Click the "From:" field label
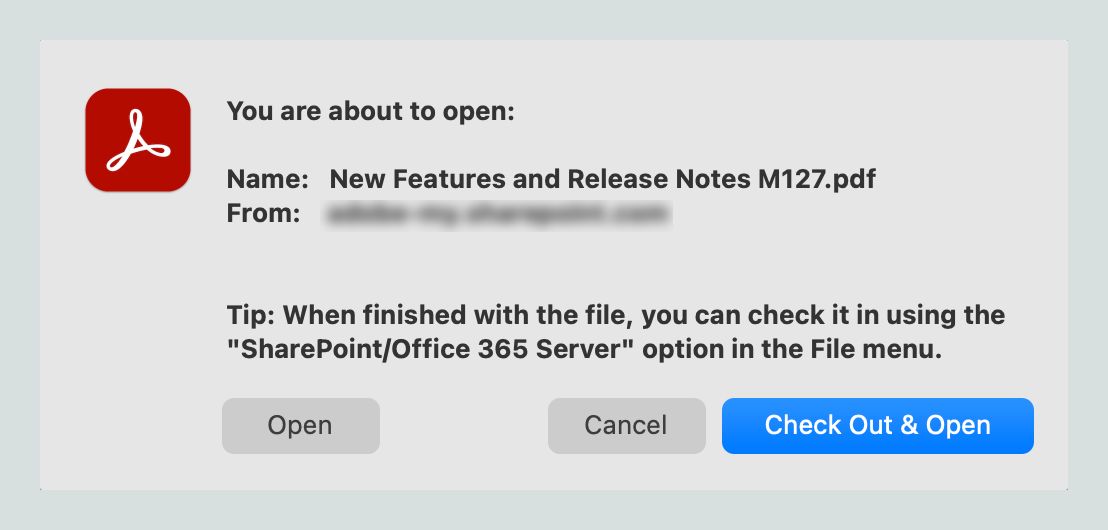1108x530 pixels. tap(263, 212)
